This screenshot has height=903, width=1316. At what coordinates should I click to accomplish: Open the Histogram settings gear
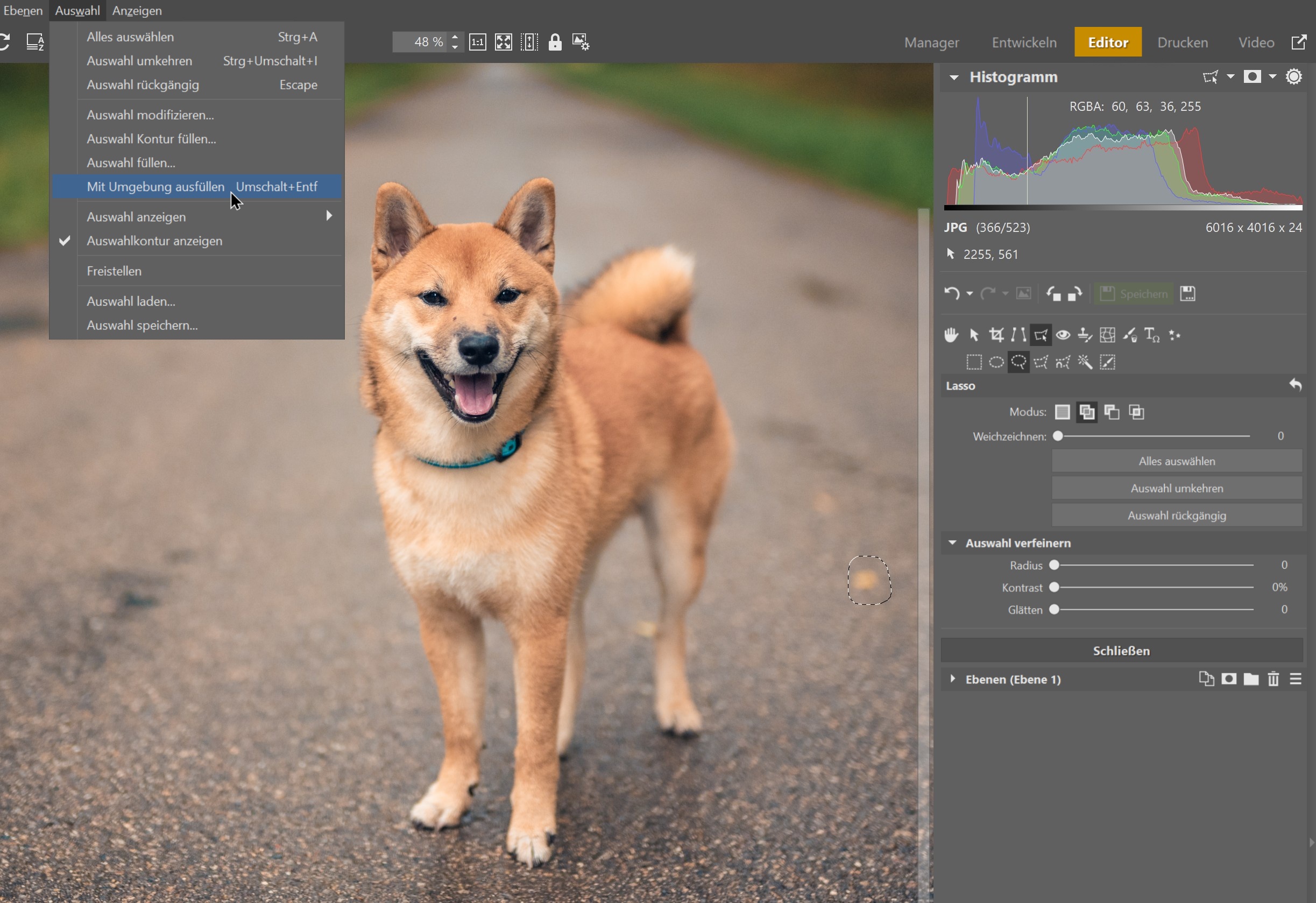[1293, 76]
